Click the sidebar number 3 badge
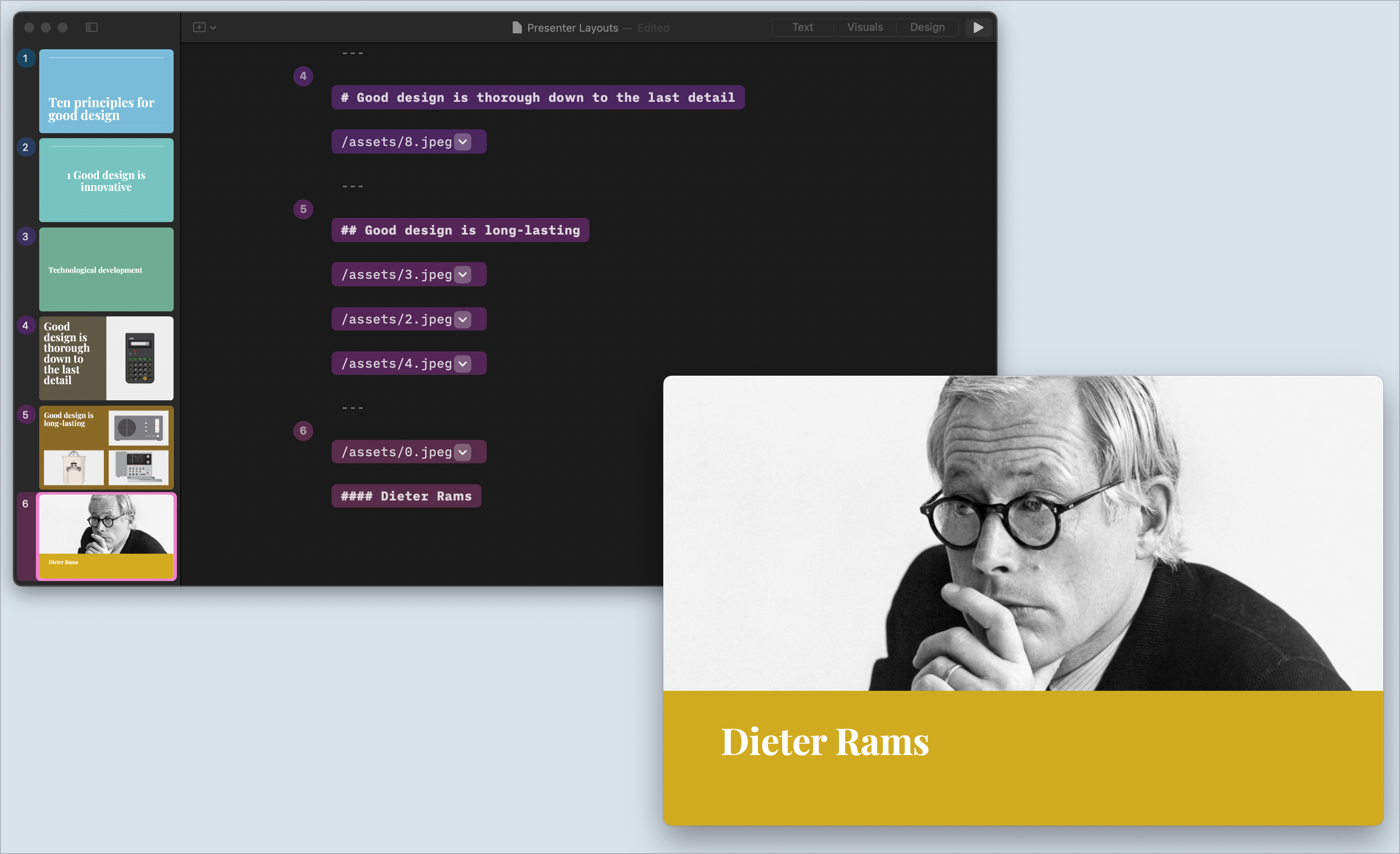Viewport: 1400px width, 854px height. pos(25,237)
